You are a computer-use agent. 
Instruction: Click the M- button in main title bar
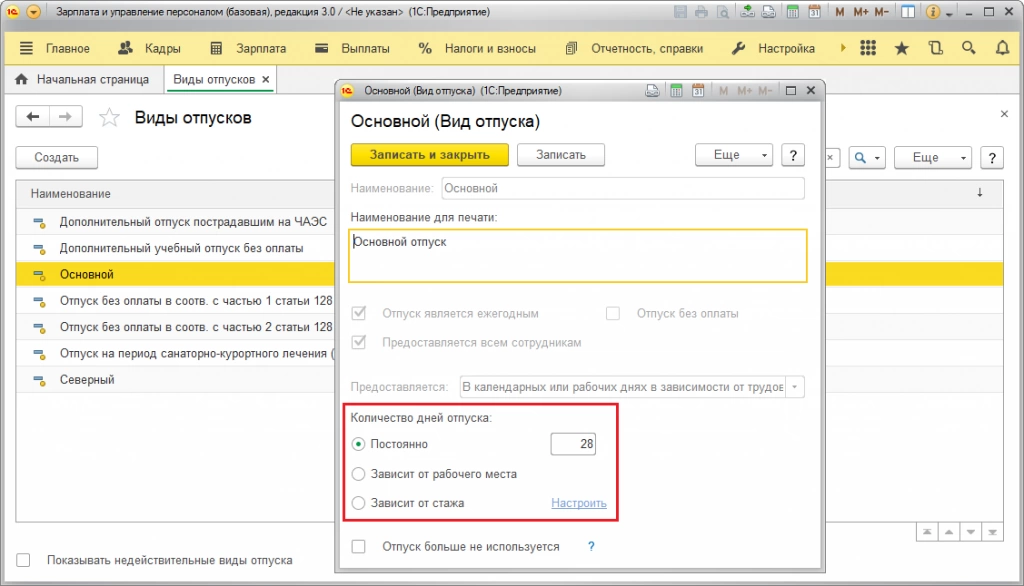[x=882, y=12]
